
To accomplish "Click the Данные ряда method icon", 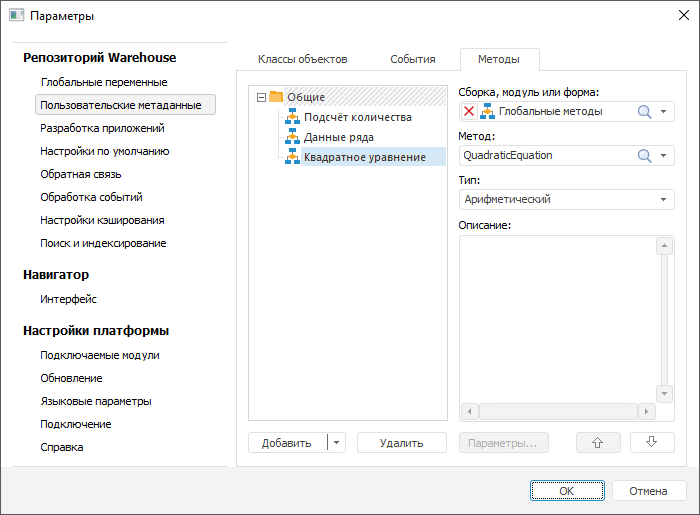I will [293, 137].
